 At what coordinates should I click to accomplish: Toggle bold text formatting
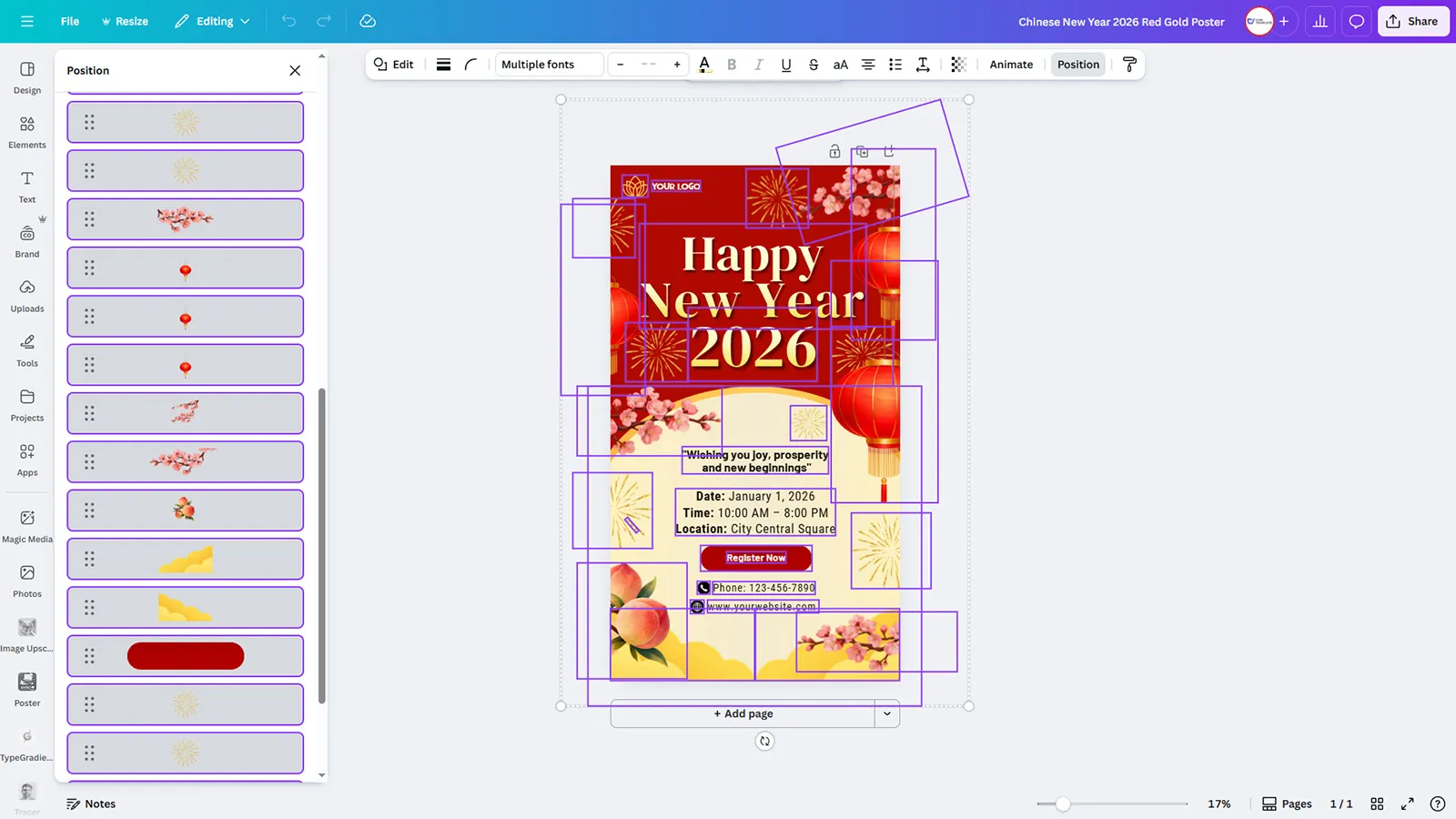tap(732, 65)
